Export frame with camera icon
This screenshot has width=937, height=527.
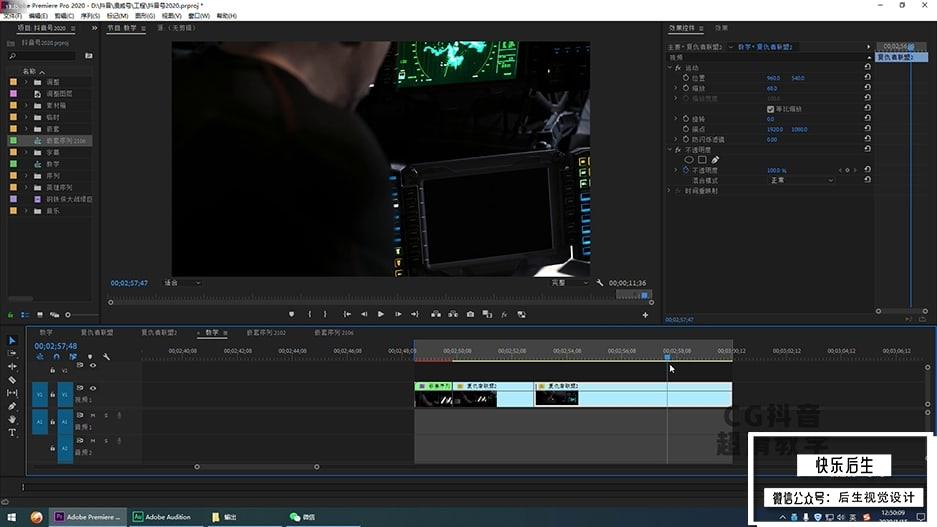470,314
